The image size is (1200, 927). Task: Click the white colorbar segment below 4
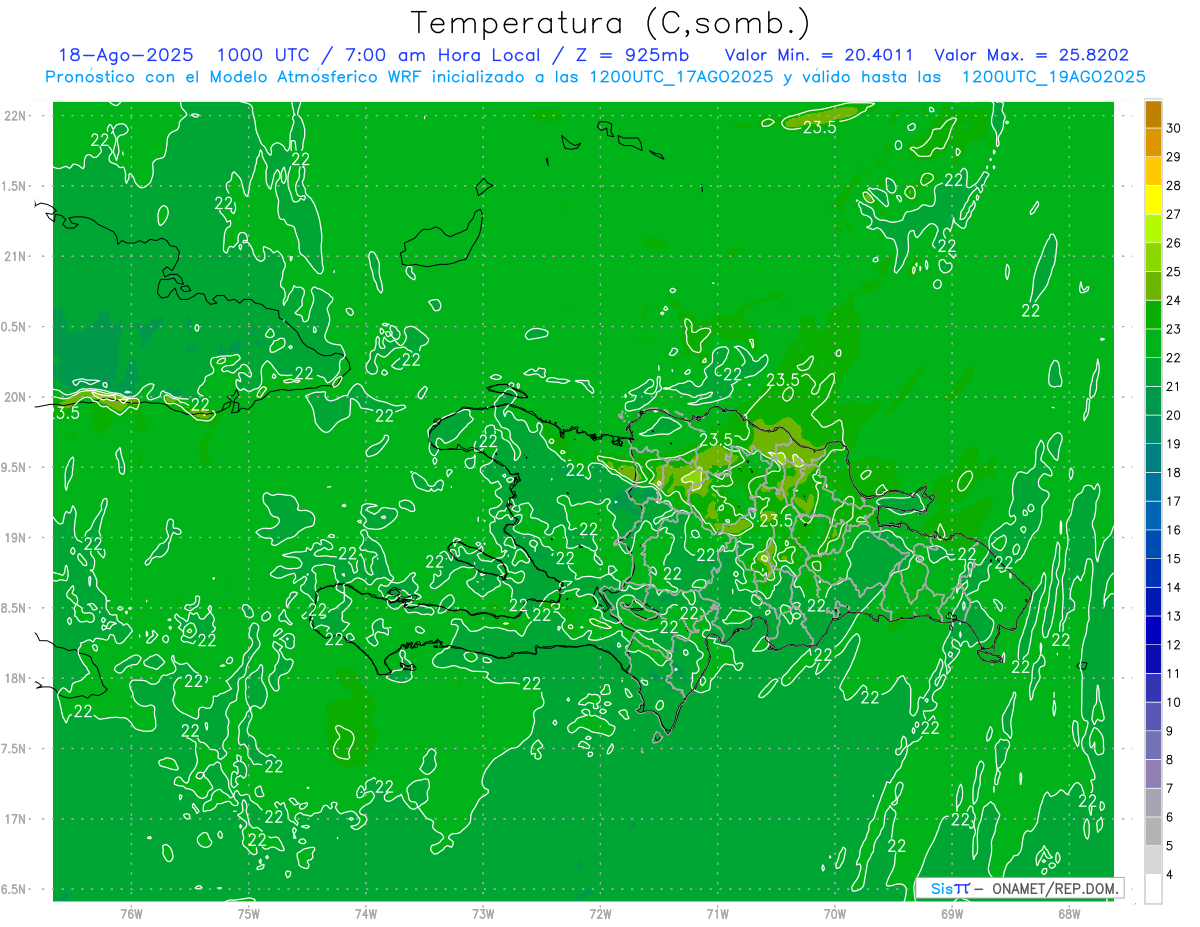[x=1153, y=889]
